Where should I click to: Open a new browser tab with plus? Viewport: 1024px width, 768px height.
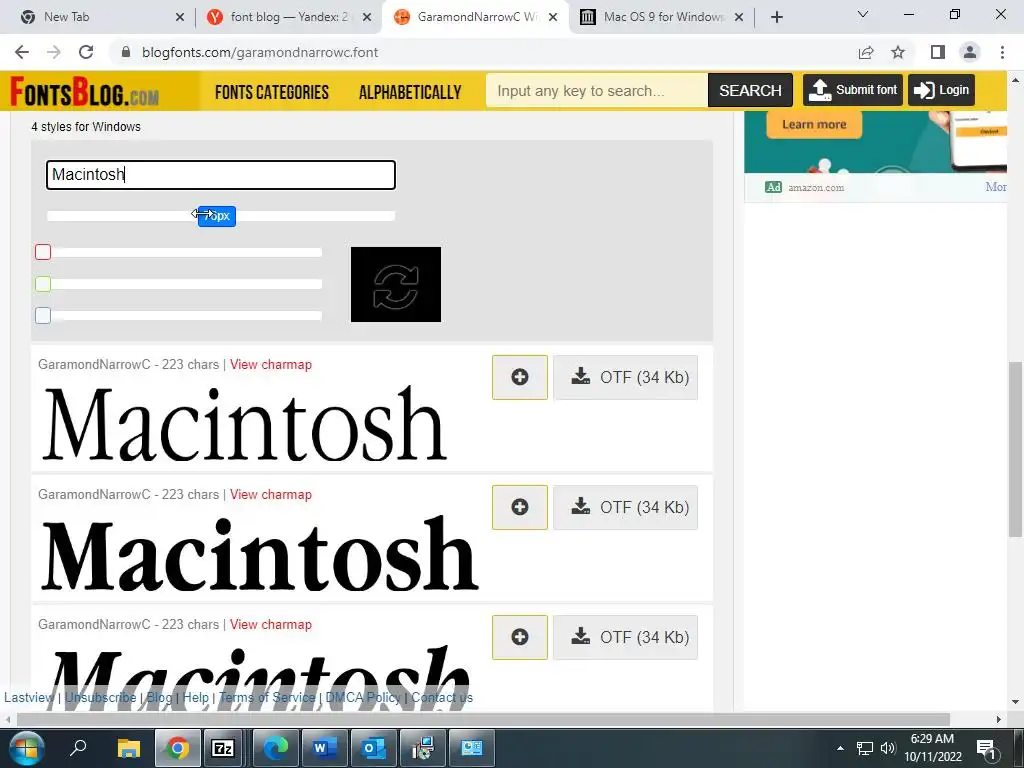[776, 17]
